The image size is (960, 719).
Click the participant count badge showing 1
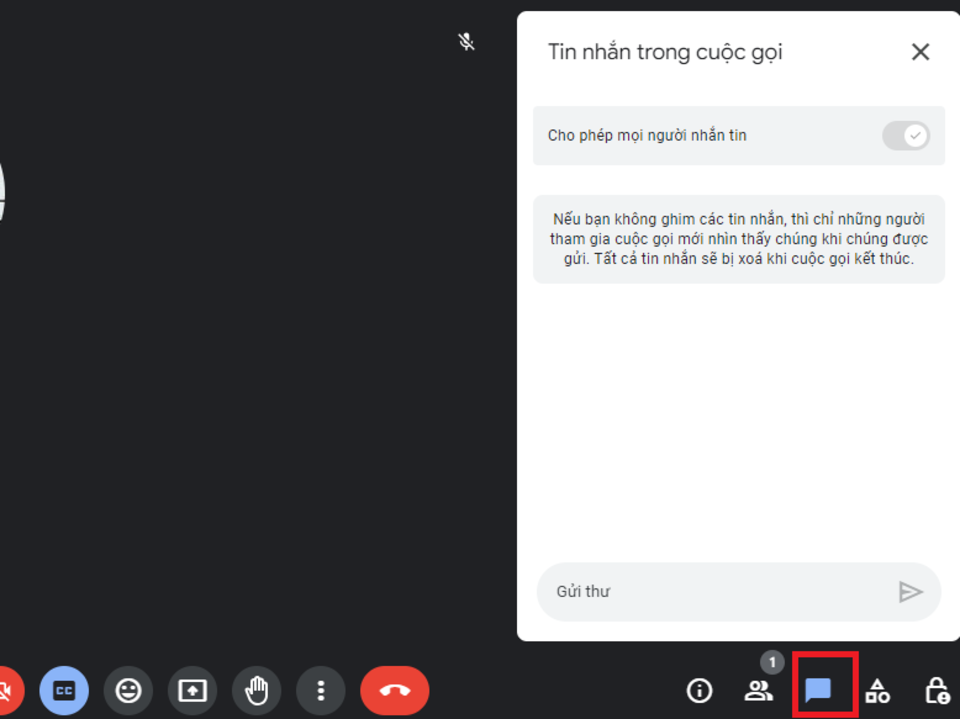pos(772,663)
